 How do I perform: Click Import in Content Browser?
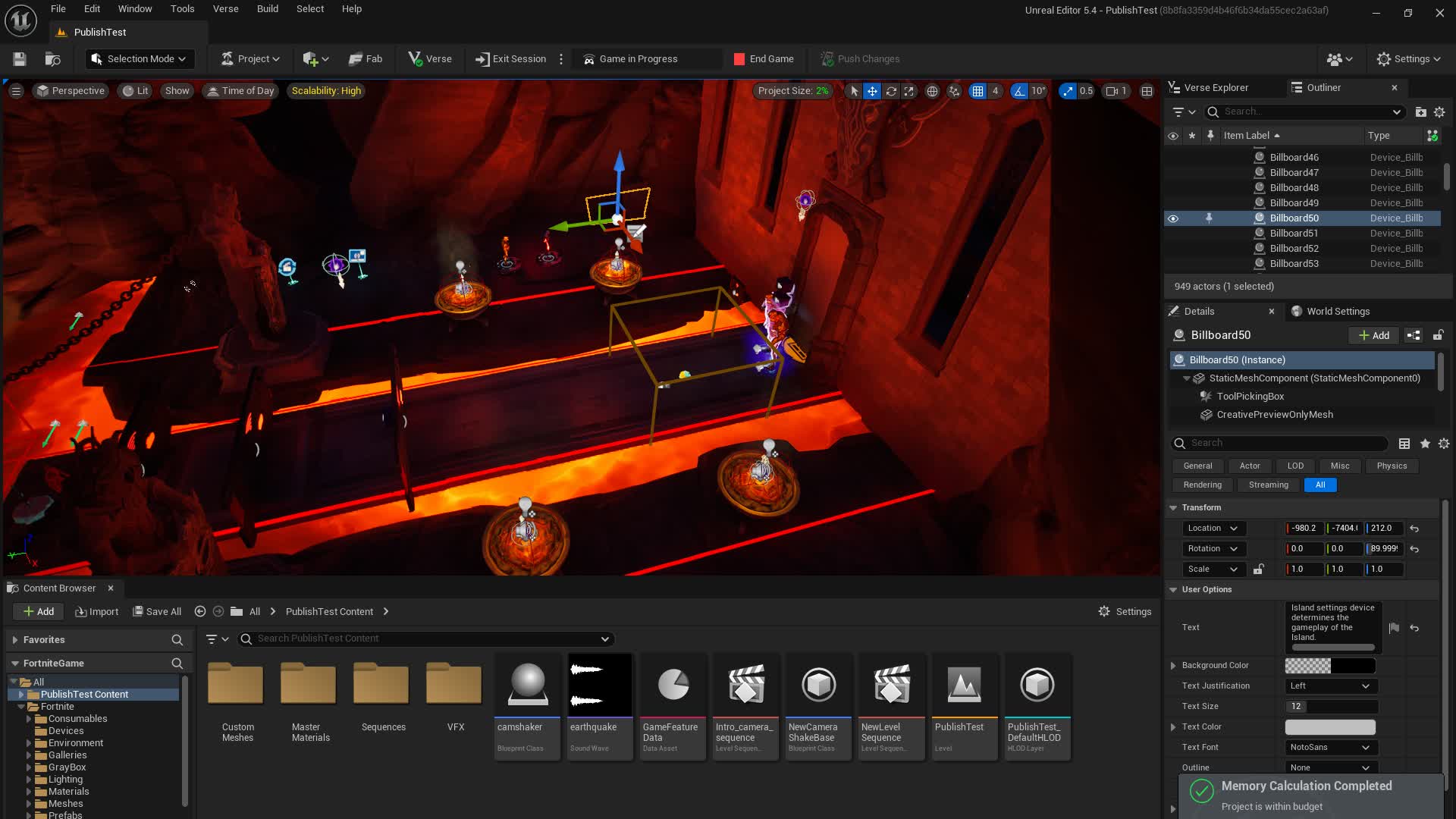(97, 612)
